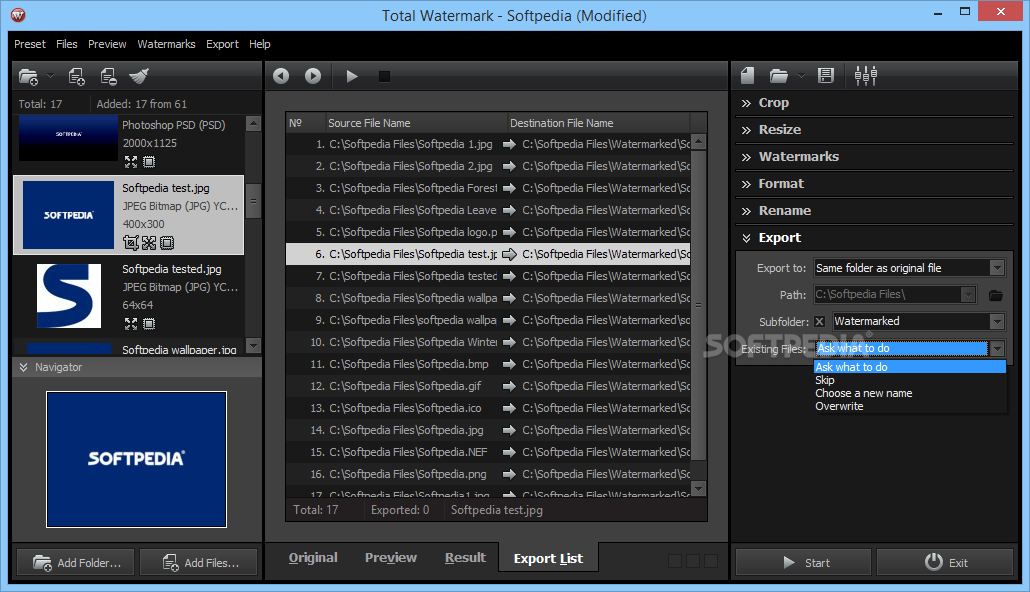The width and height of the screenshot is (1030, 592).
Task: Click the add files page-plus icon
Action: click(77, 77)
